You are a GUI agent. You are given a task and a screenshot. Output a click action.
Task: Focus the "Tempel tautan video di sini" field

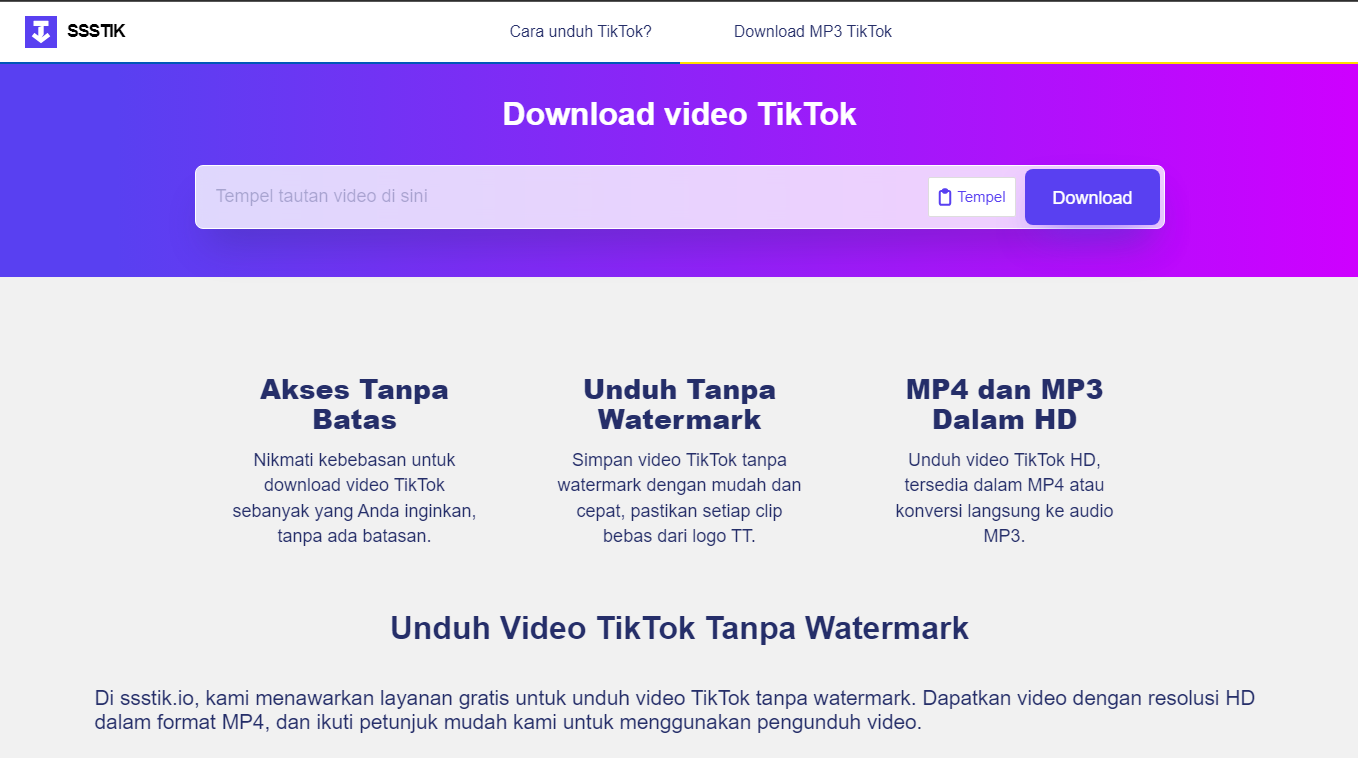(x=560, y=197)
